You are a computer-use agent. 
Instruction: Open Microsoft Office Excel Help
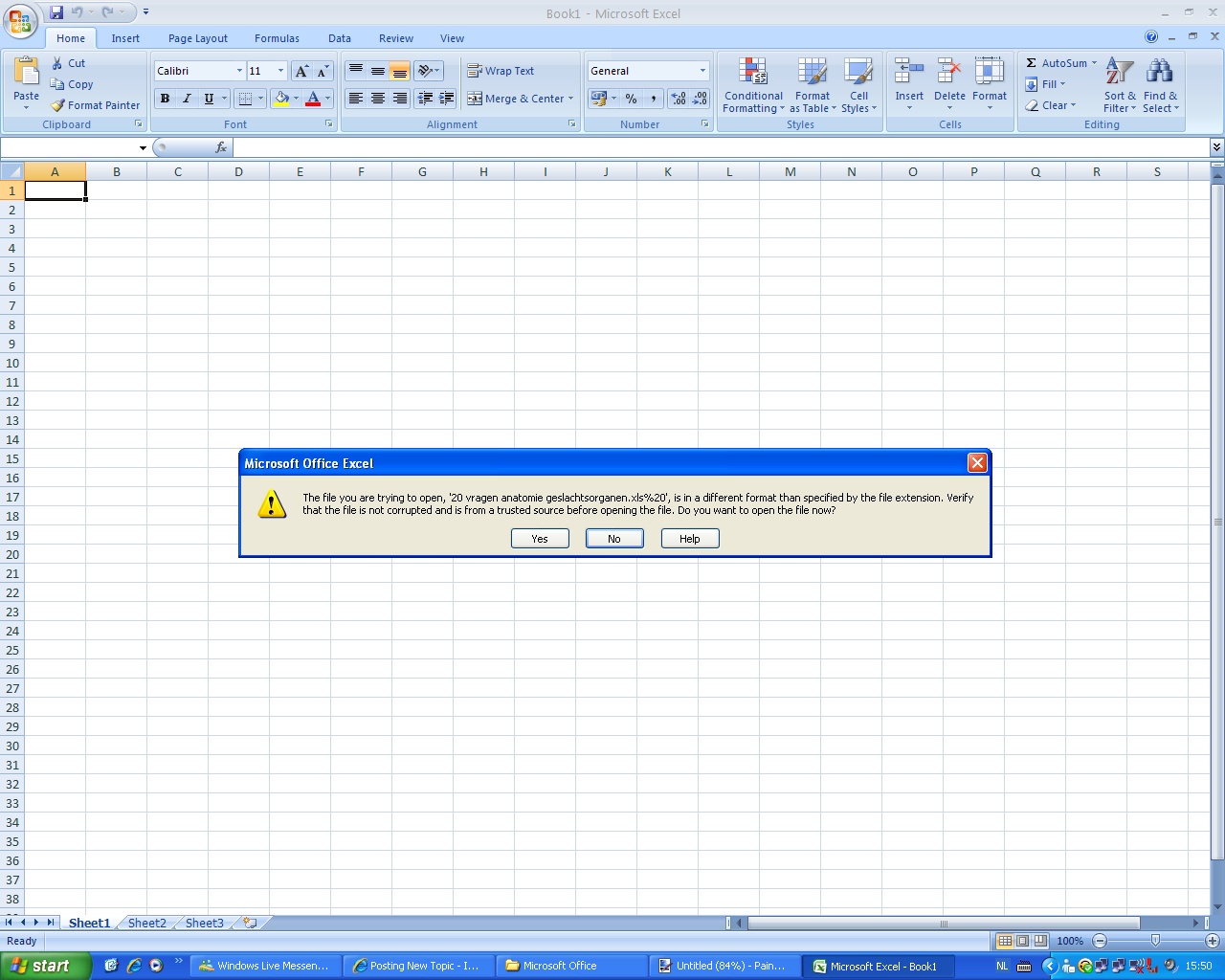tap(1151, 37)
